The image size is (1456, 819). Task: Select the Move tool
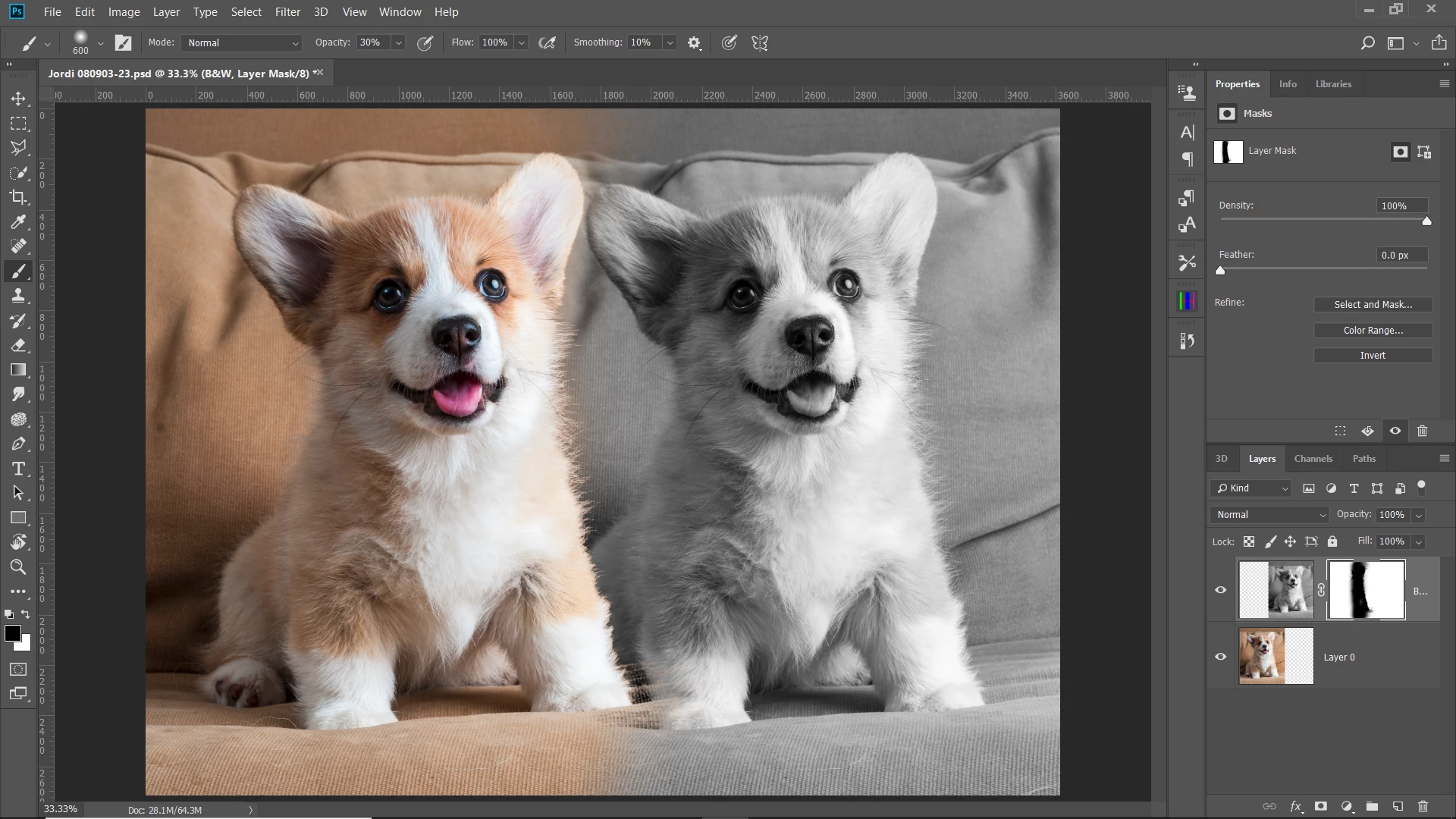point(18,99)
